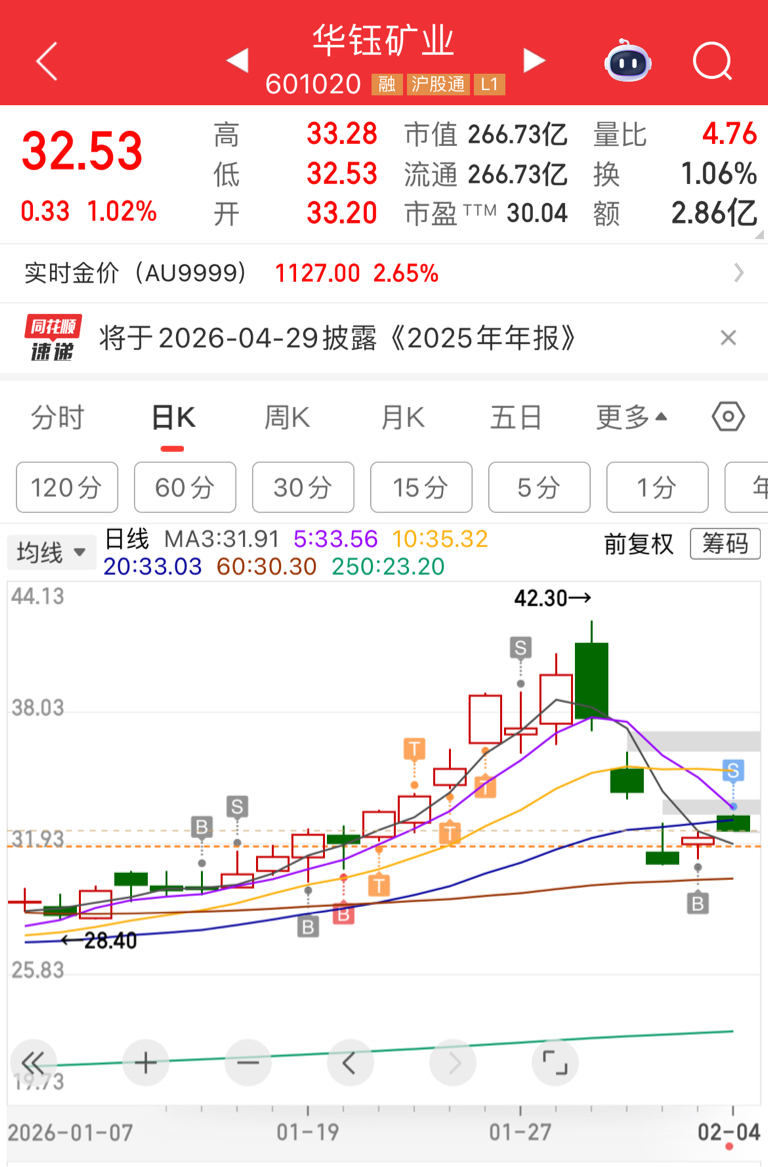
Task: Tap the MA10 35.32 legend value
Action: [440, 539]
